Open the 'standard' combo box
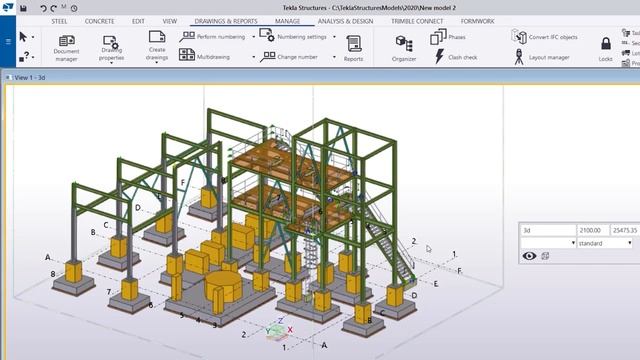This screenshot has height=360, width=640. click(x=605, y=243)
